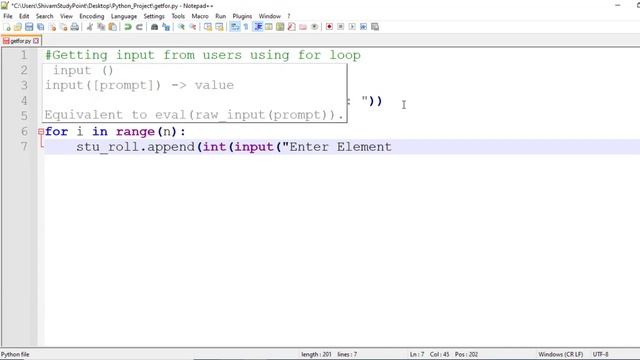Collapse the for loop fold marker at line 6
This screenshot has height=360, width=640.
click(41, 131)
